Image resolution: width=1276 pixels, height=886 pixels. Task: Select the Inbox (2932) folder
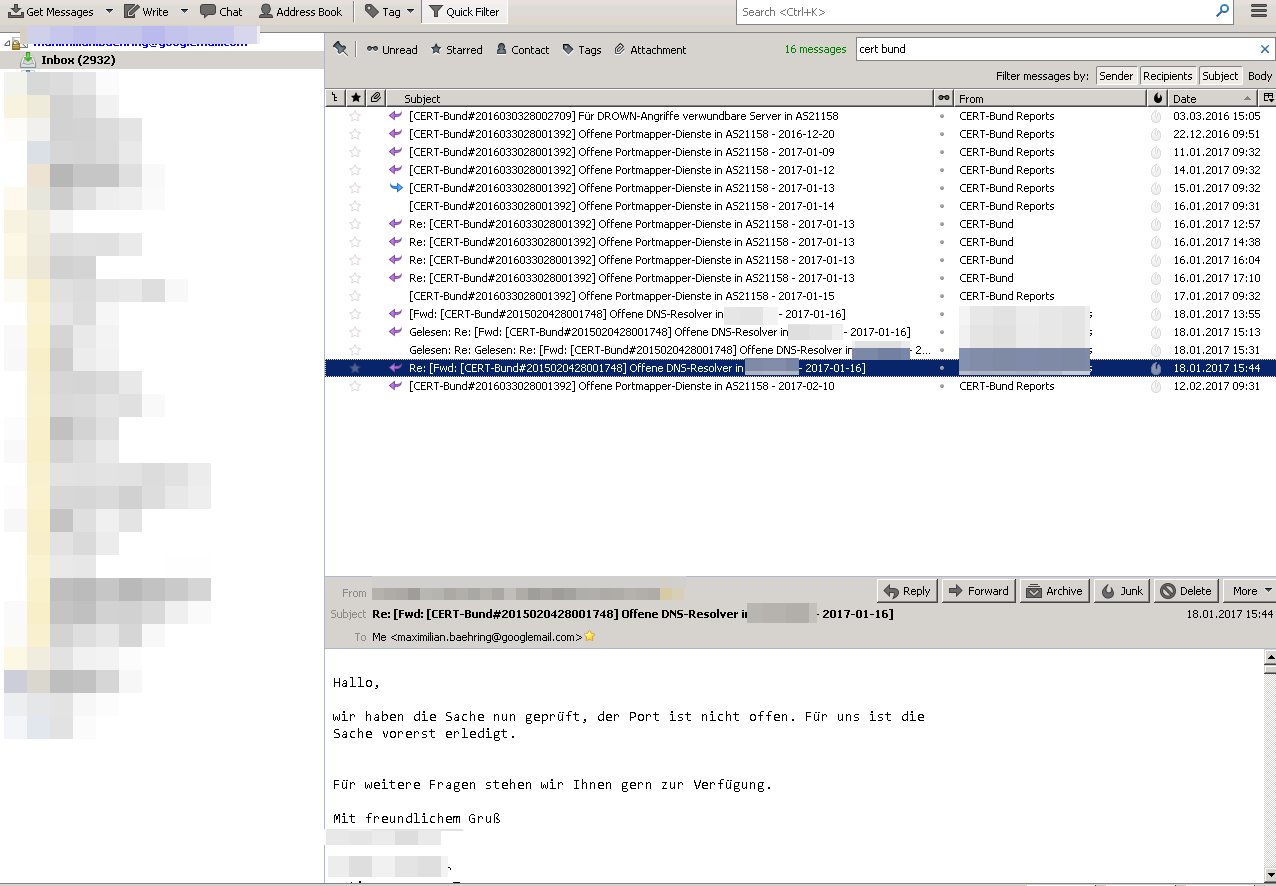pyautogui.click(x=77, y=60)
